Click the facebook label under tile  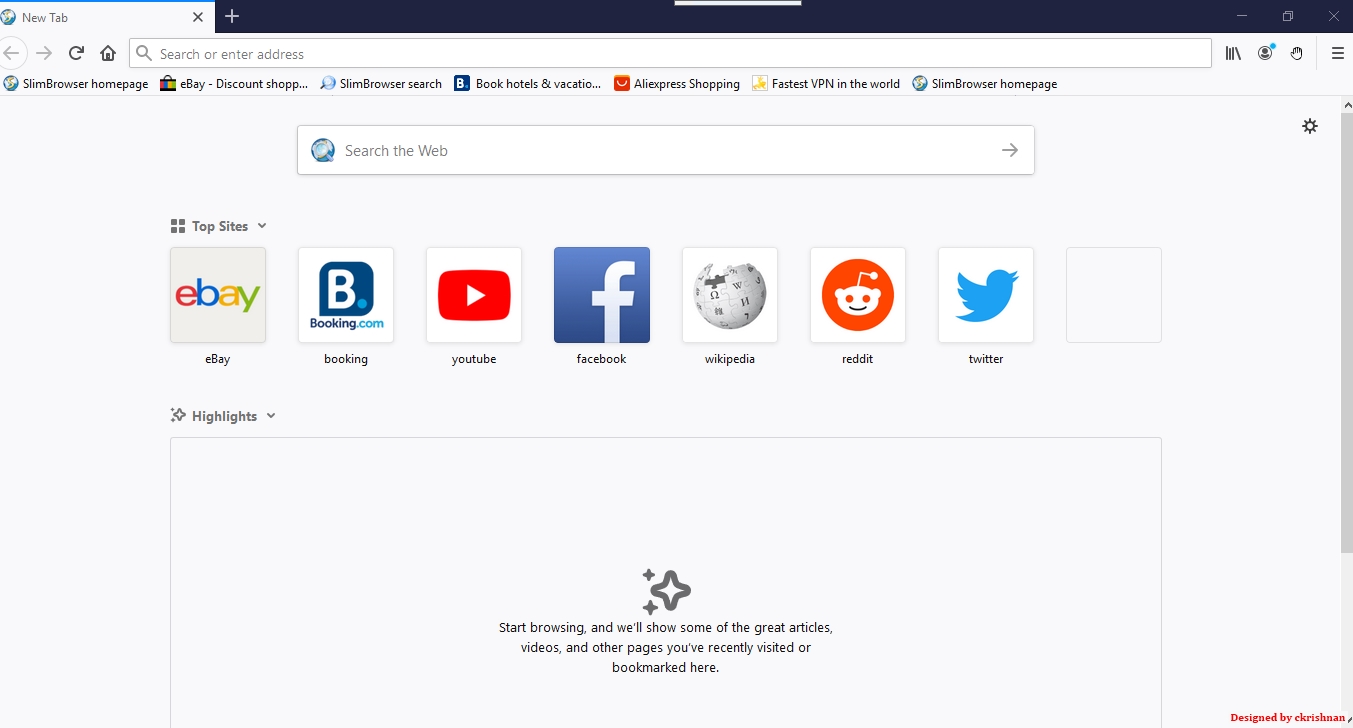pyautogui.click(x=602, y=359)
